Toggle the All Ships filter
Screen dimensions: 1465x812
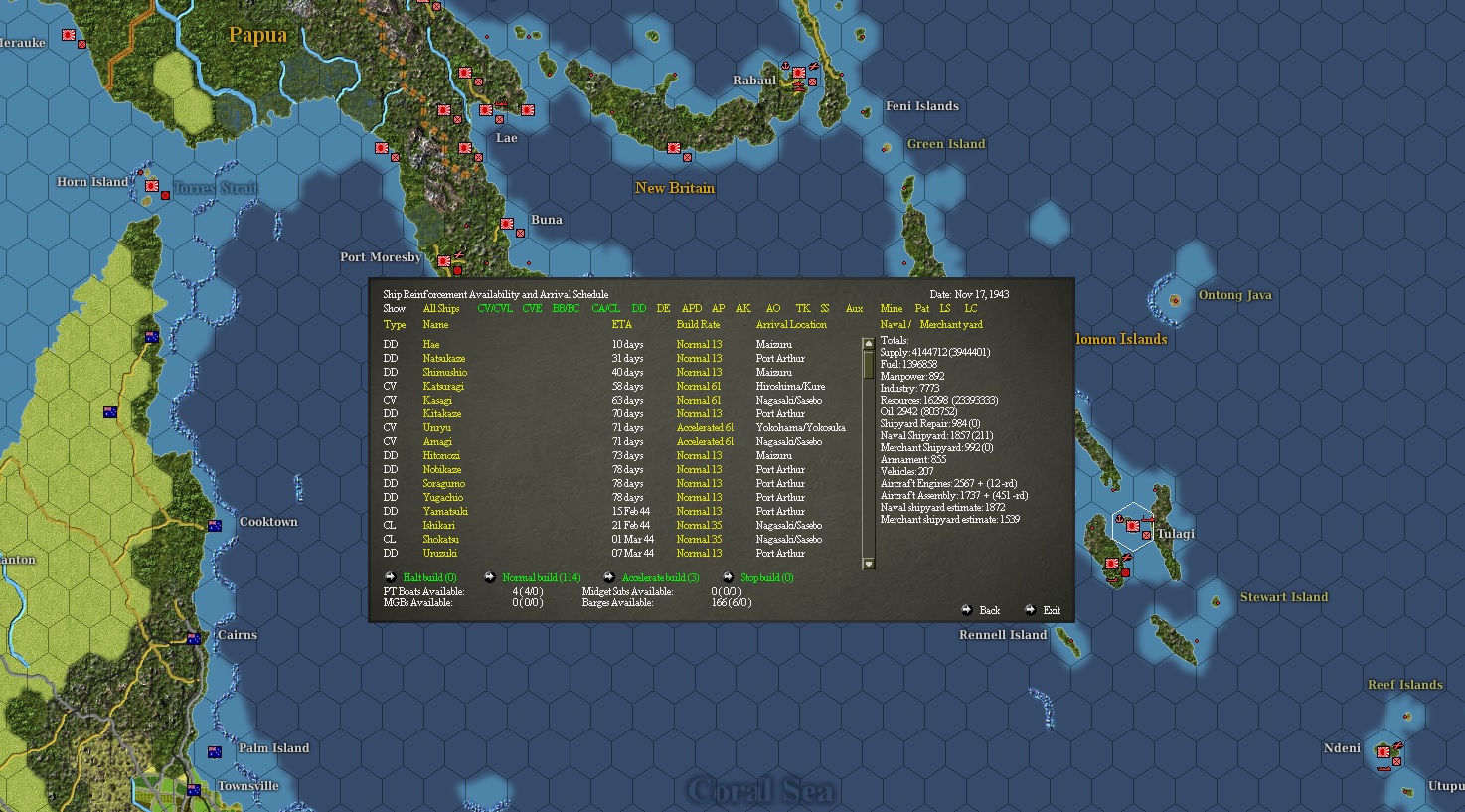[441, 309]
